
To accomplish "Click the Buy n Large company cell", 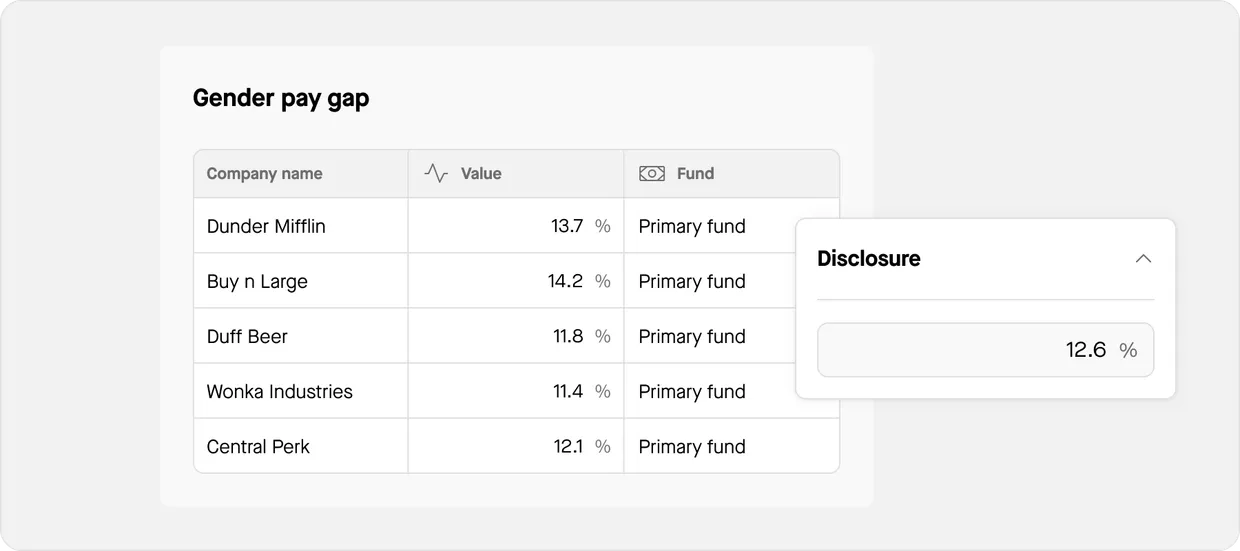I will [x=257, y=281].
